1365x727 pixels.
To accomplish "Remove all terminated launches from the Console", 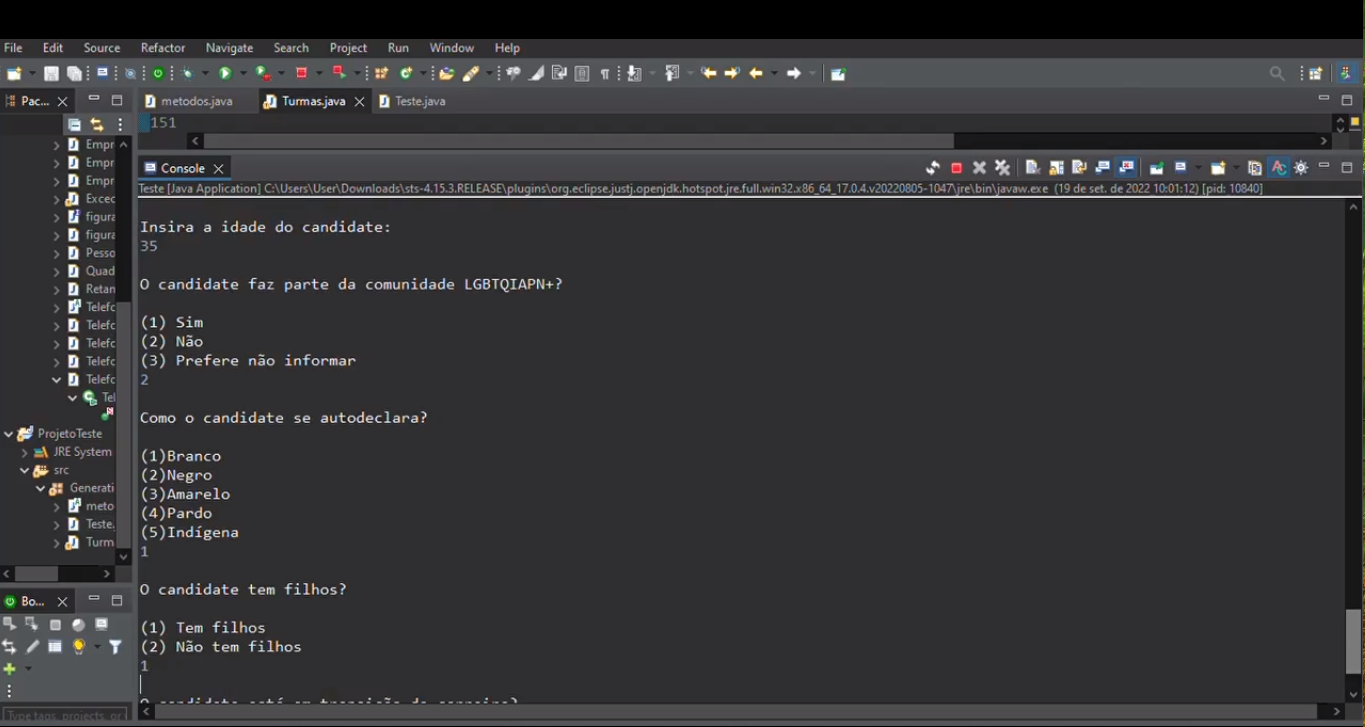I will (x=1001, y=167).
